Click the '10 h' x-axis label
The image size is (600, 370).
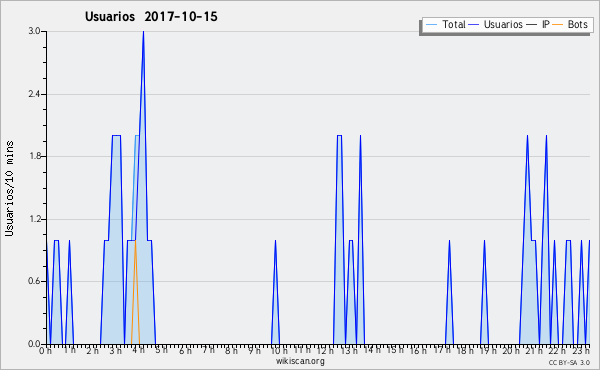click(x=279, y=350)
